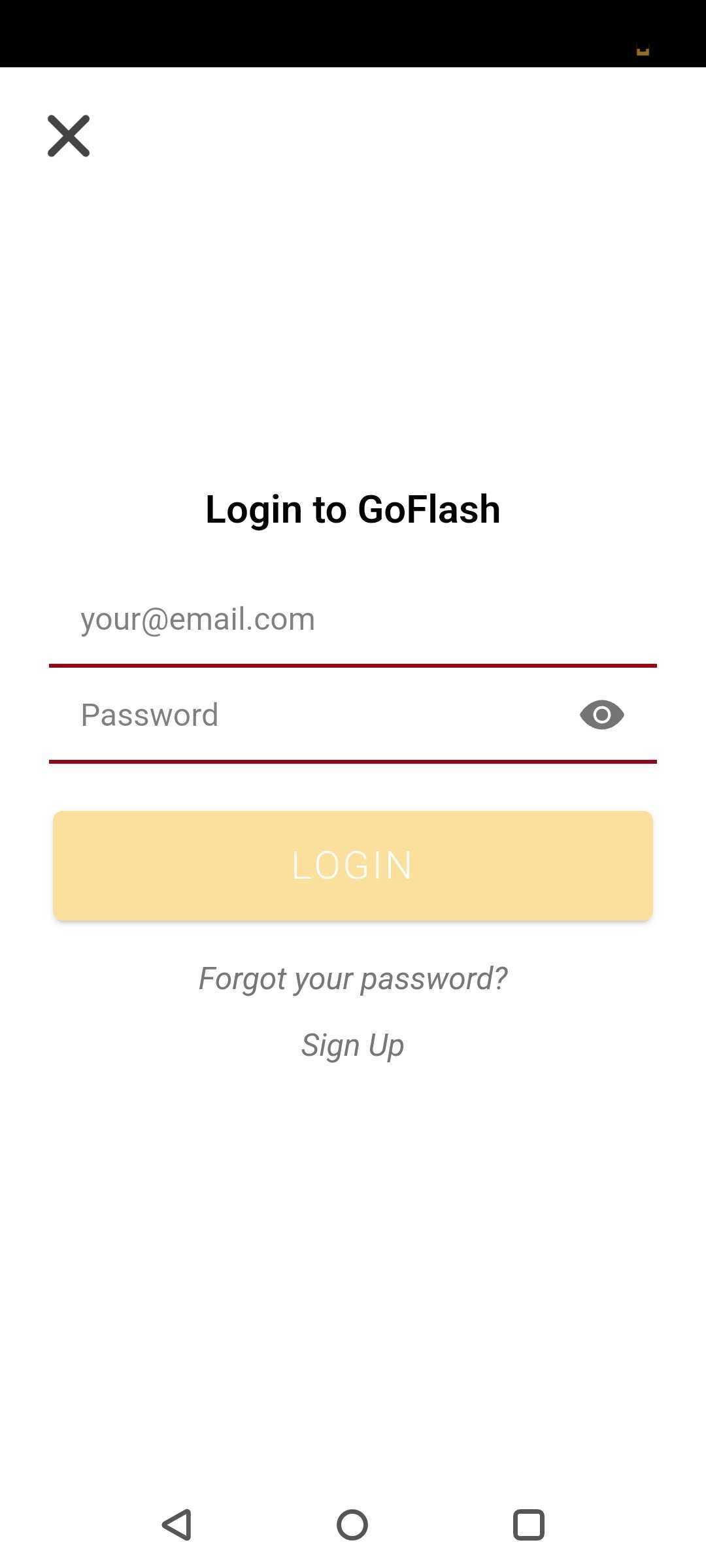This screenshot has width=706, height=1568.
Task: Tap the red underline beneath the email field
Action: [x=353, y=666]
